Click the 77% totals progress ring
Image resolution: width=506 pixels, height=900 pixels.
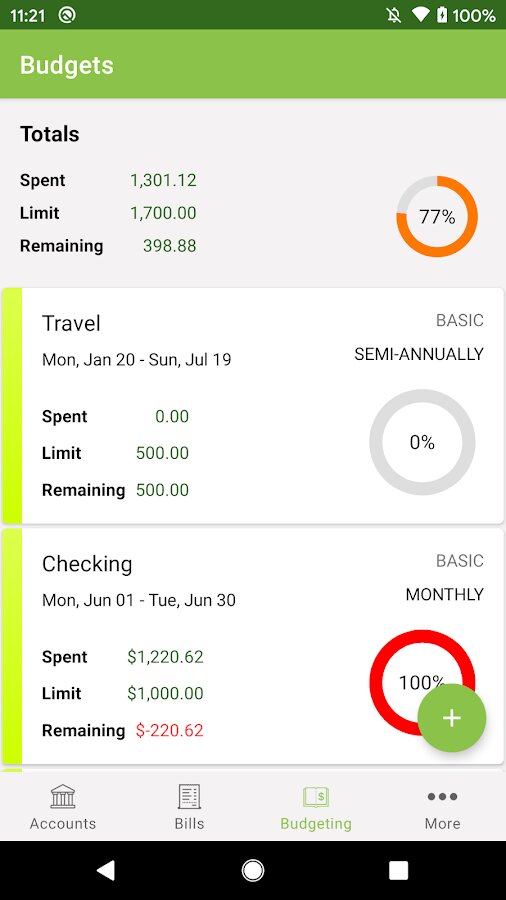pos(437,216)
